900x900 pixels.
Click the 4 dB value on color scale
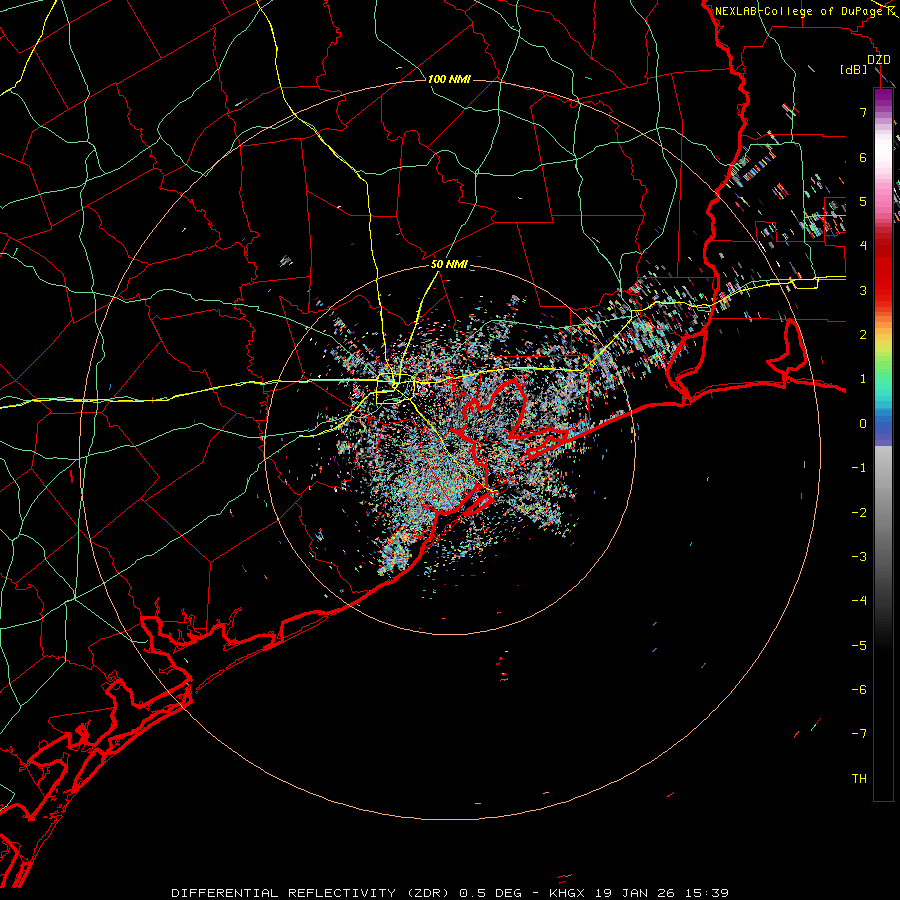863,246
